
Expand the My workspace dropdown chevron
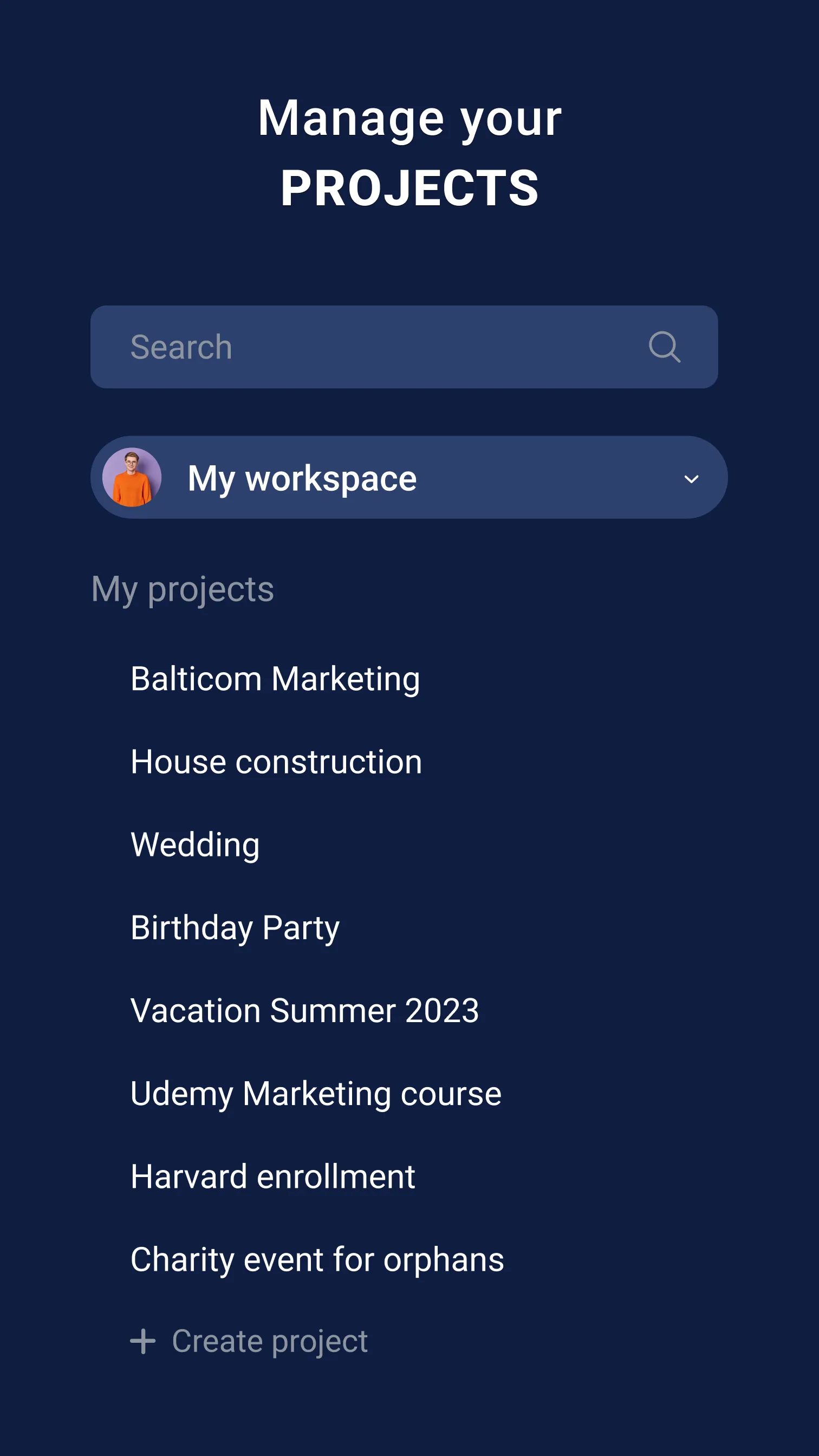pos(691,479)
